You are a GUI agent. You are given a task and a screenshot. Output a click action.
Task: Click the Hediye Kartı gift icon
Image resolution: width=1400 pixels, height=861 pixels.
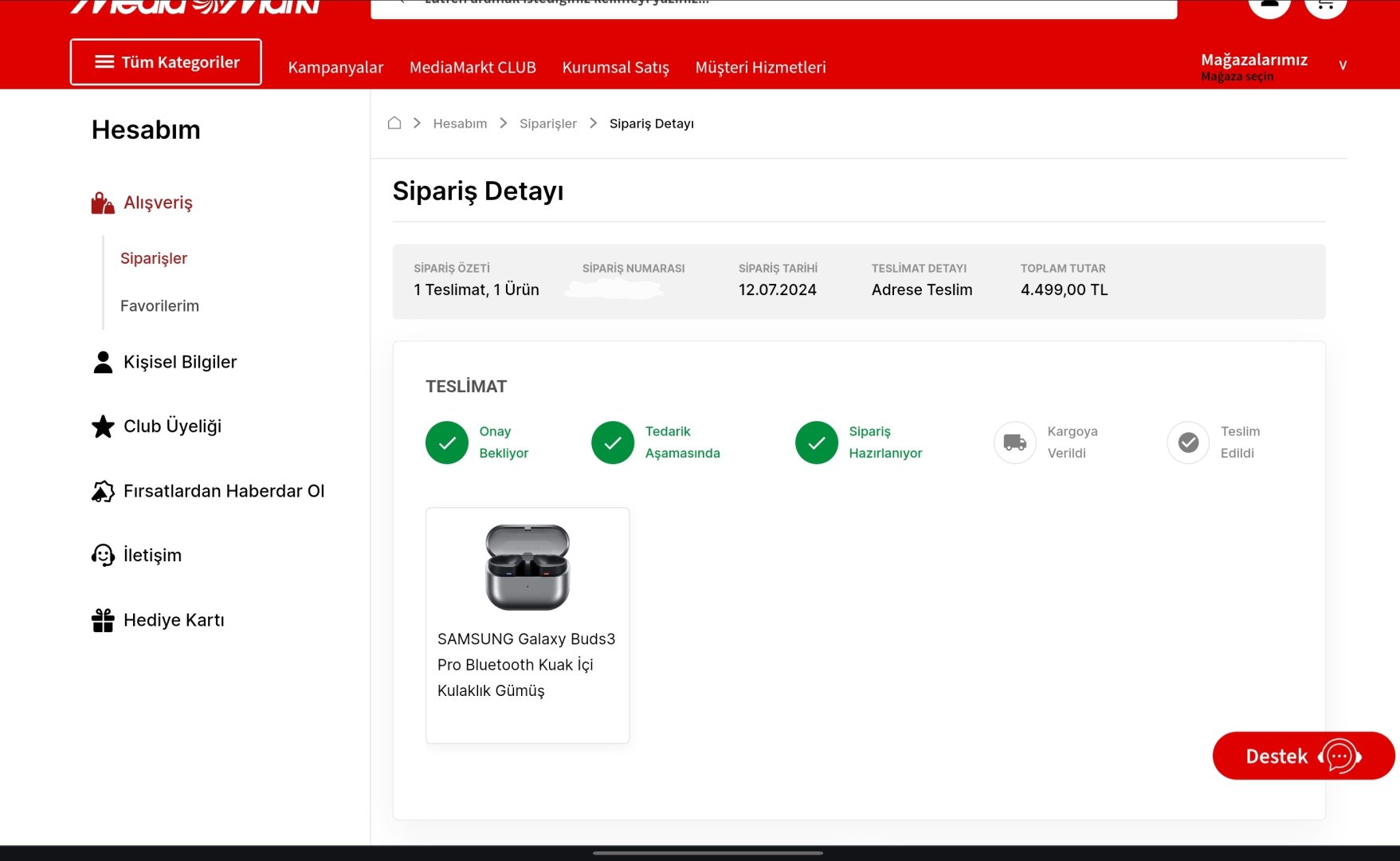coord(103,620)
